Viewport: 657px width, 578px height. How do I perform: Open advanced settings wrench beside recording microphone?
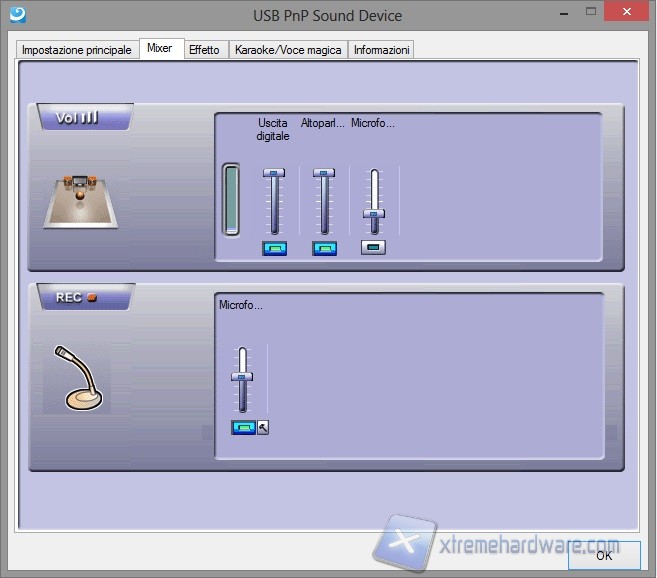(x=263, y=427)
